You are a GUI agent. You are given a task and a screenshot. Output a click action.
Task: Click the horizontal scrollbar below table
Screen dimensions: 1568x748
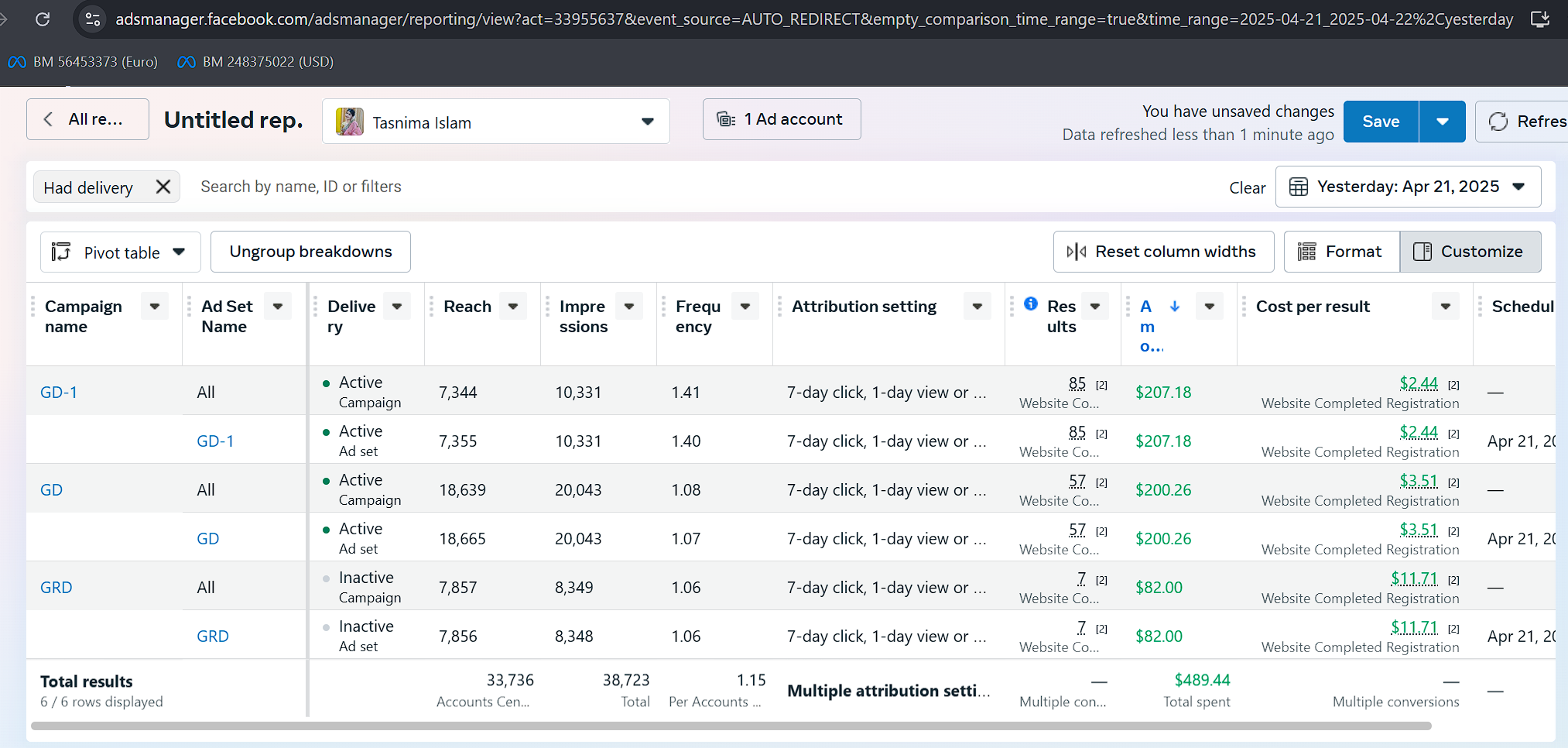(731, 726)
